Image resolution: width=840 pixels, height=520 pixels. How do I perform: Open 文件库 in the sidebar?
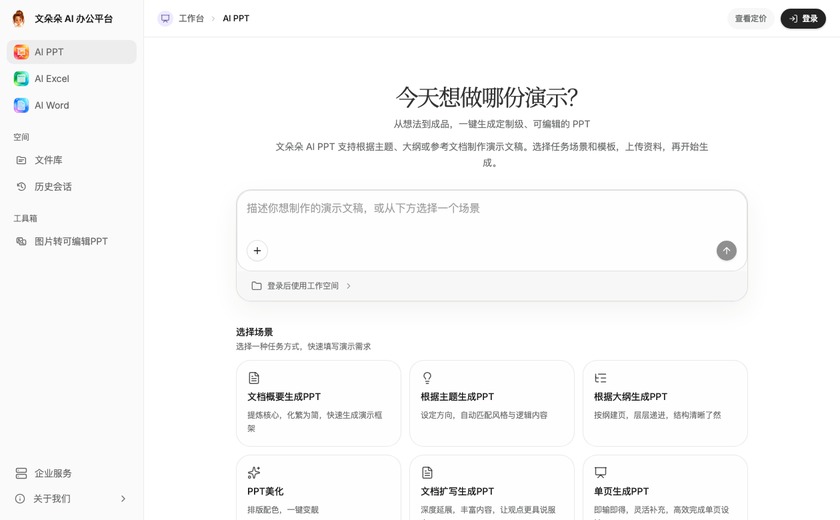(x=72, y=160)
